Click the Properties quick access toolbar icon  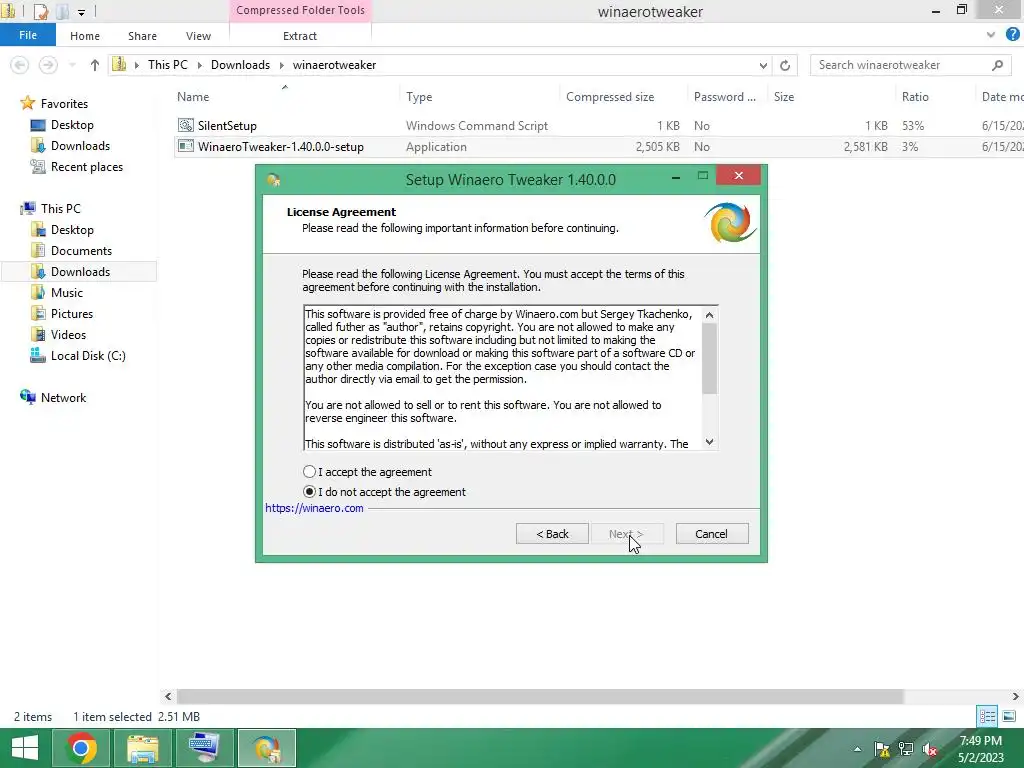(41, 11)
